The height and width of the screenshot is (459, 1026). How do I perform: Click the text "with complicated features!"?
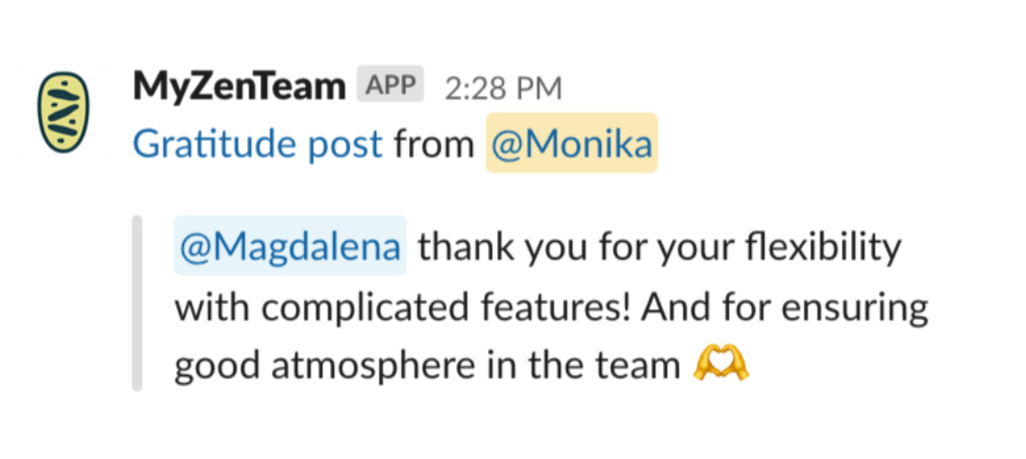pyautogui.click(x=402, y=307)
